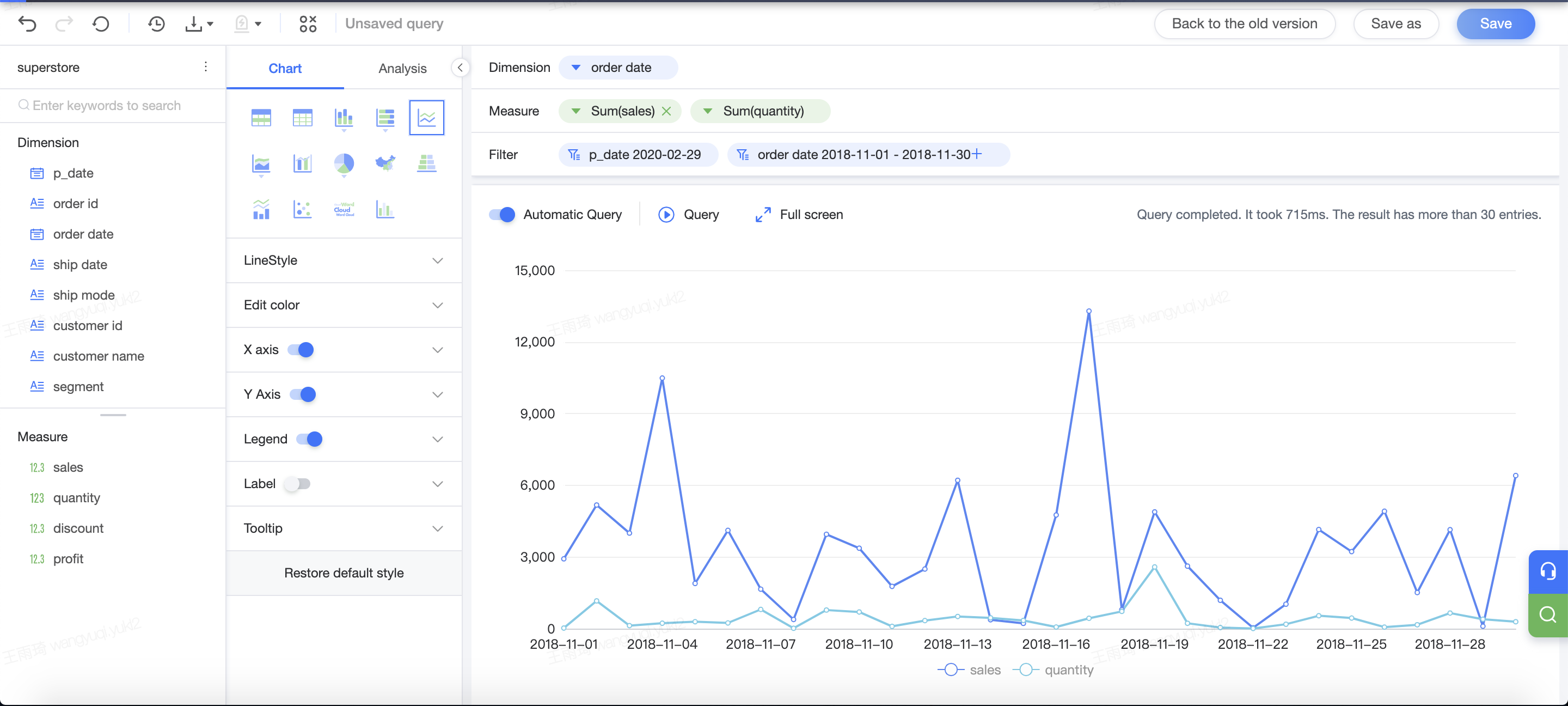Remove Sum(sales) measure with the X
Screen dimensions: 1568x706
point(666,111)
